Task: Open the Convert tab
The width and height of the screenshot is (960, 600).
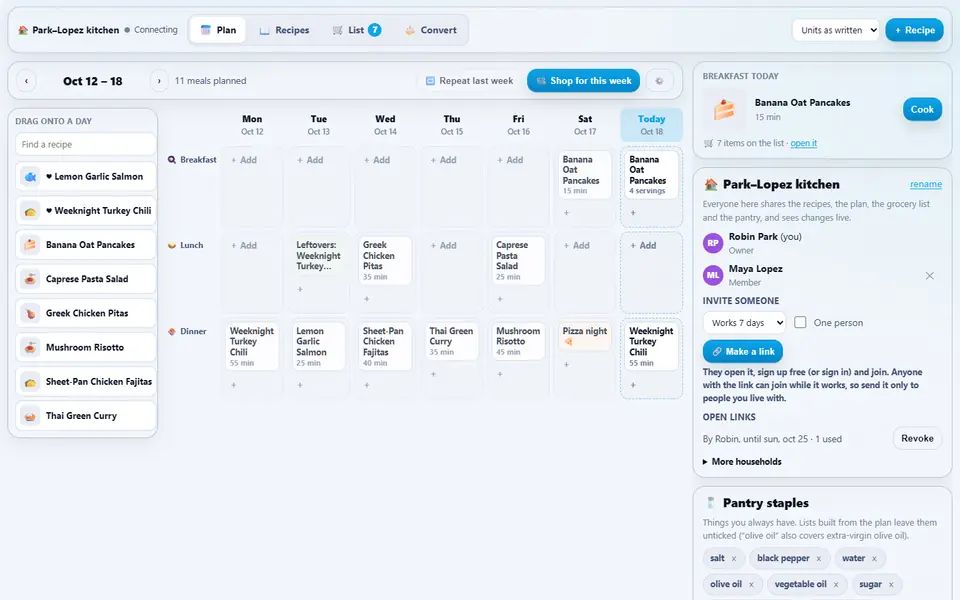Action: (431, 30)
